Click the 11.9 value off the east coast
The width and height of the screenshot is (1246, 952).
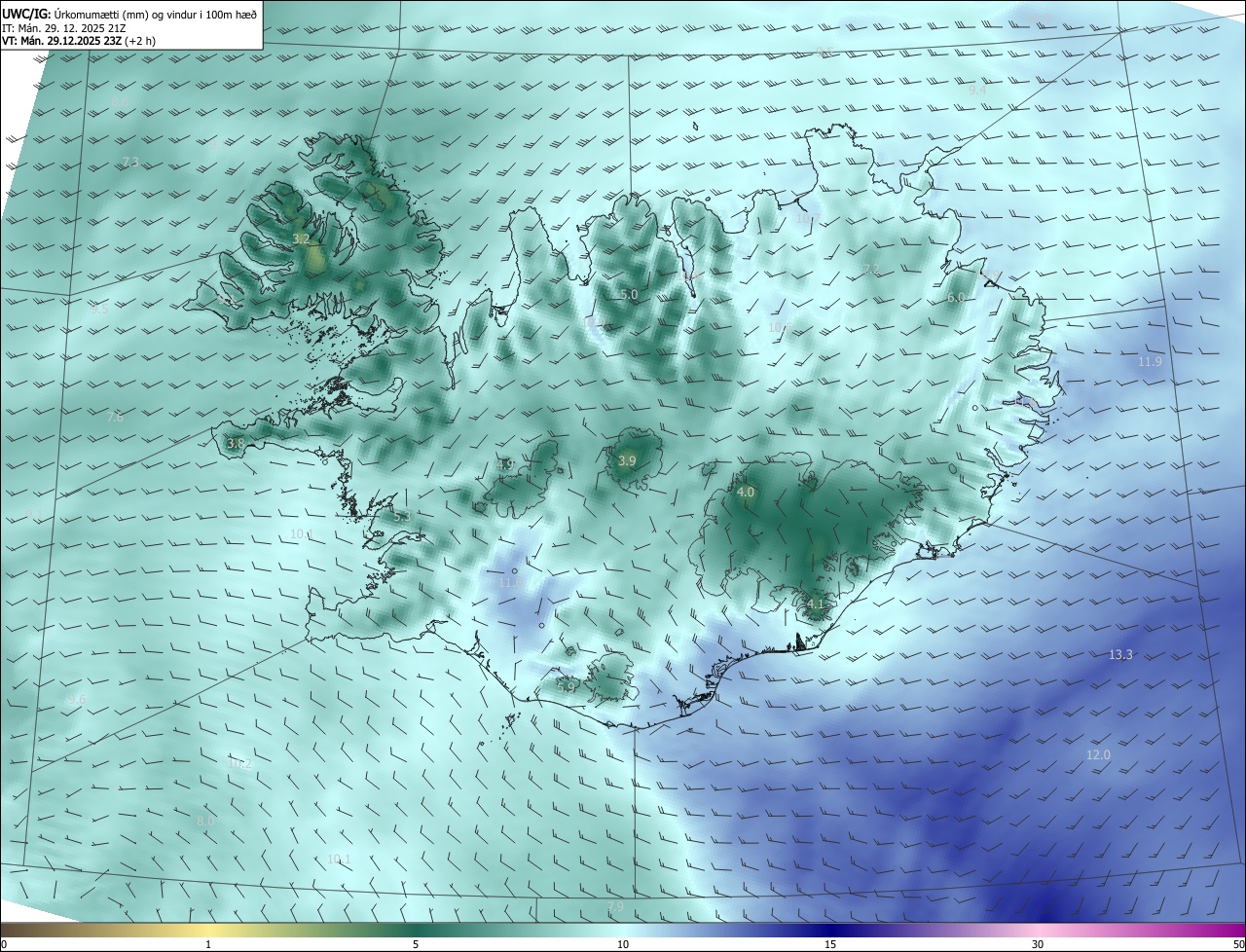click(x=1150, y=362)
